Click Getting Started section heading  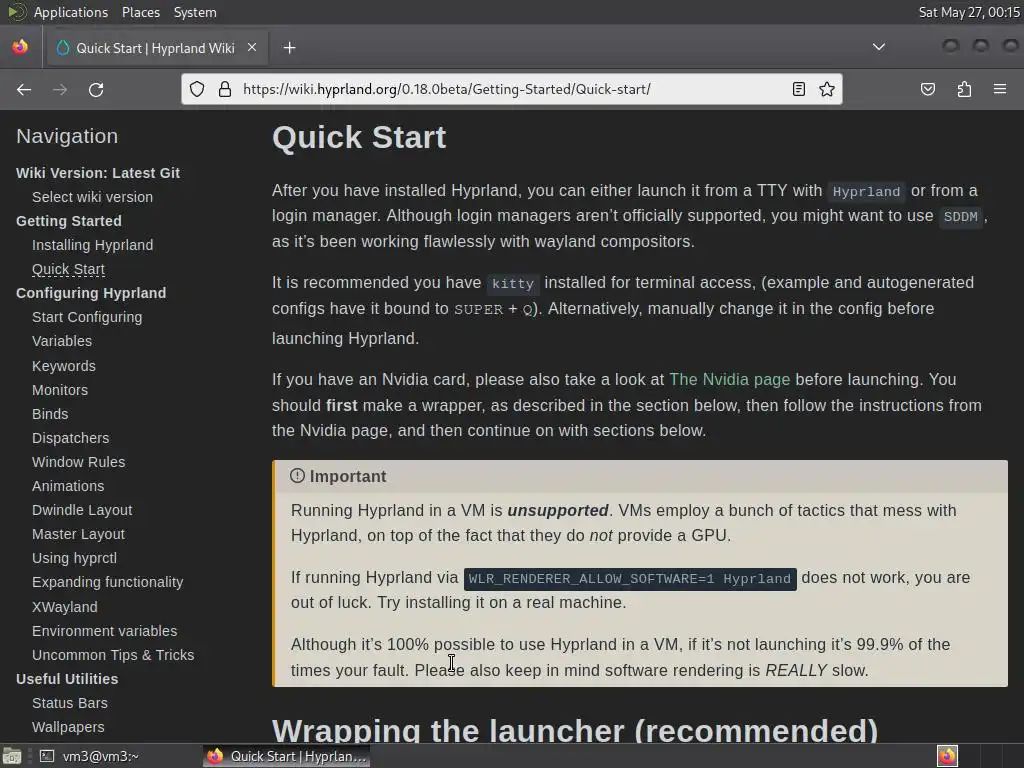69,221
